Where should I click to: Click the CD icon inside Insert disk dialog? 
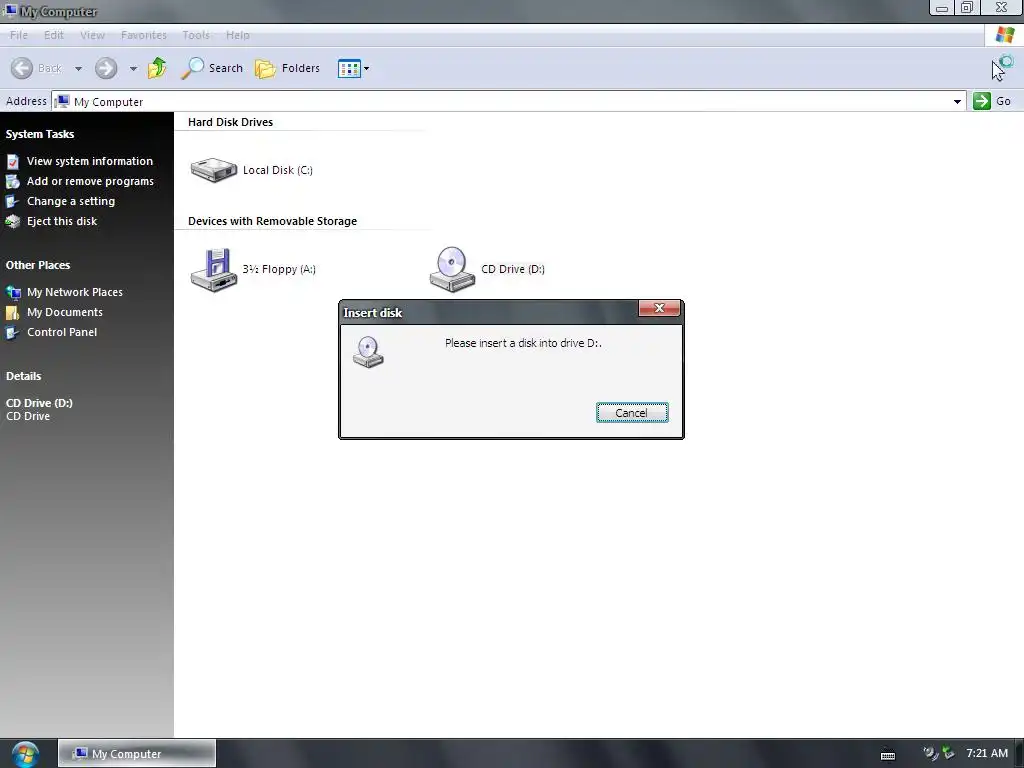[368, 352]
